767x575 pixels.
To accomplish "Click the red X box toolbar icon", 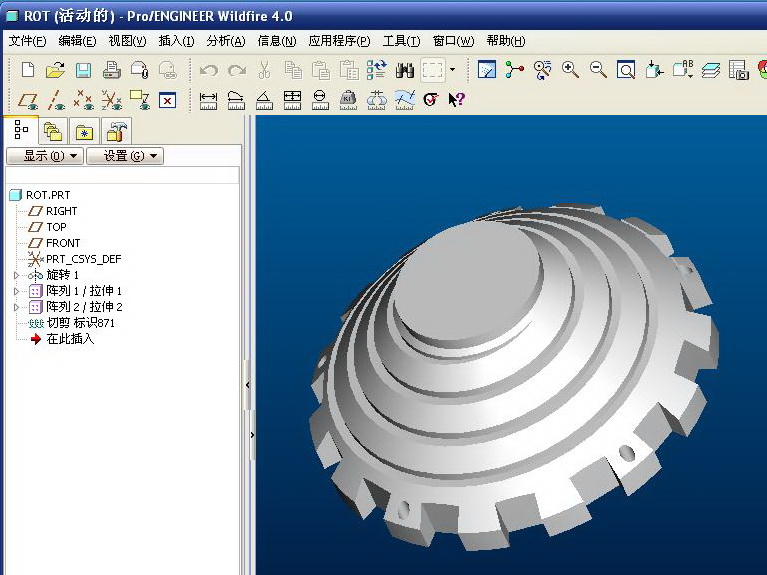I will 167,100.
